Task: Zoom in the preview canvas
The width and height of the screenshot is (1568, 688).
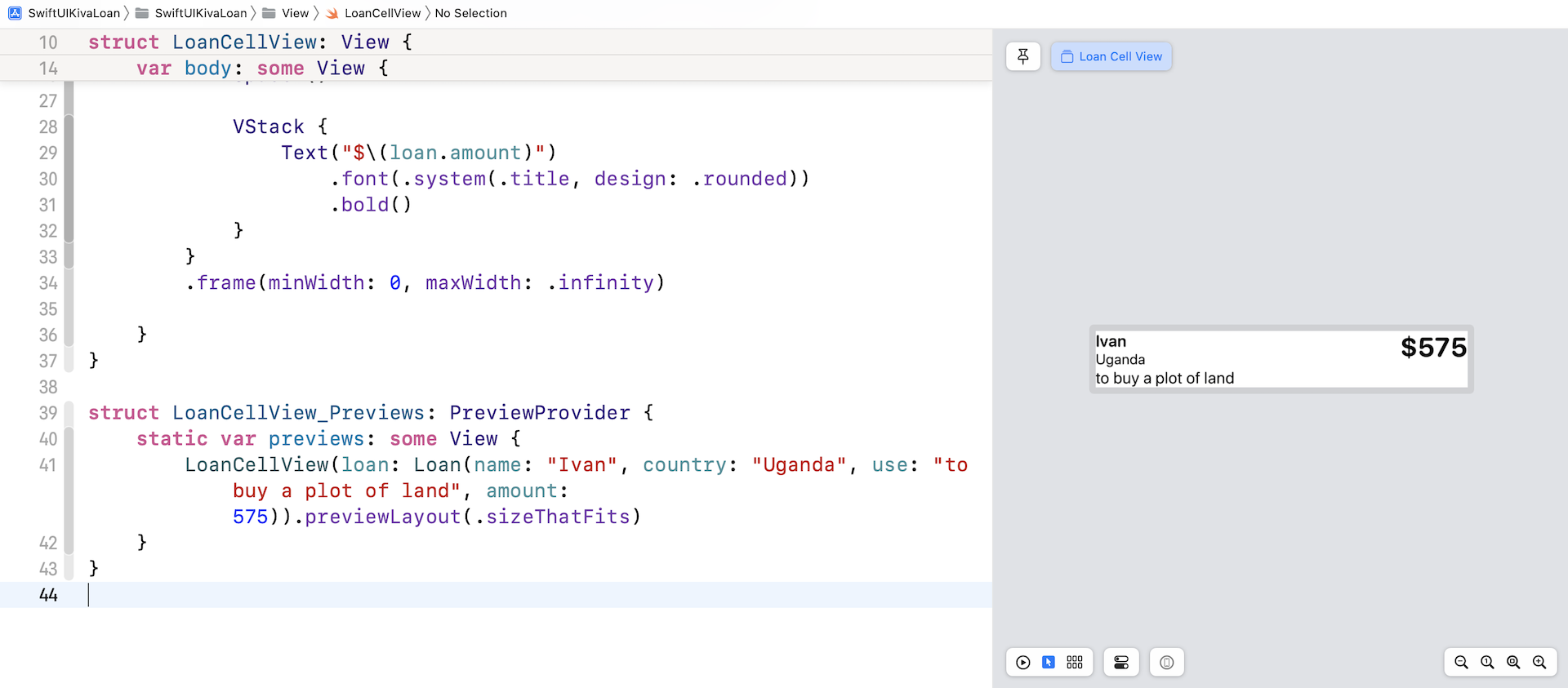Action: tap(1539, 663)
